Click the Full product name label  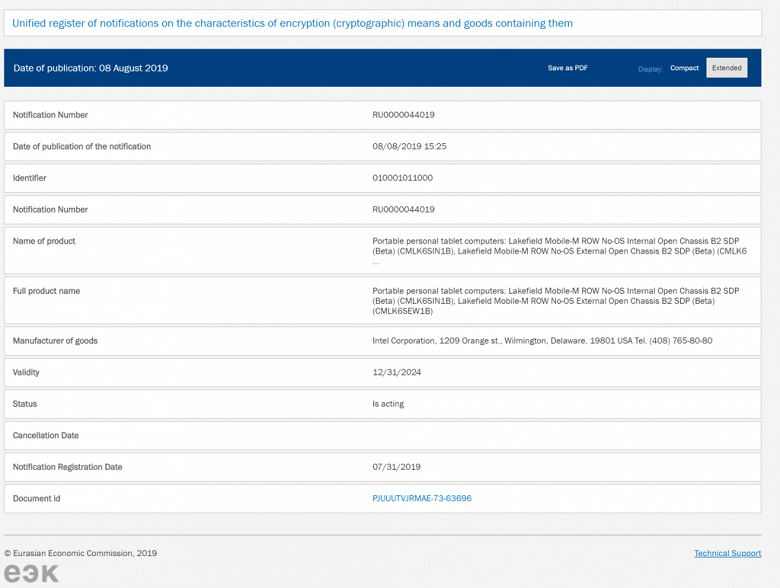46,291
